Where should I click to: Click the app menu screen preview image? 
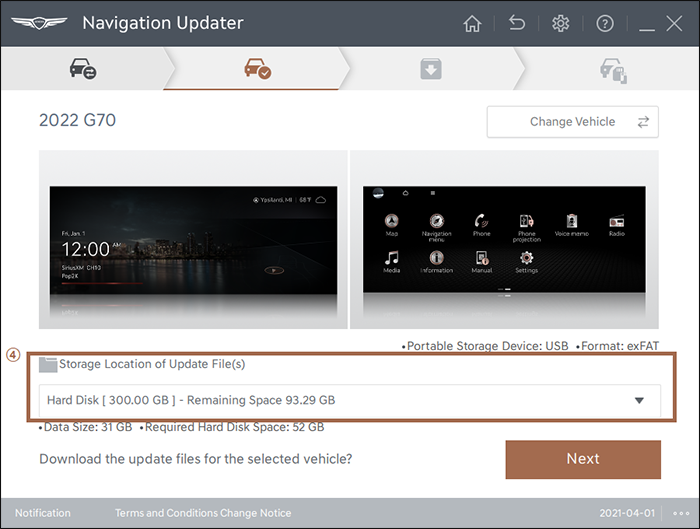pyautogui.click(x=504, y=239)
